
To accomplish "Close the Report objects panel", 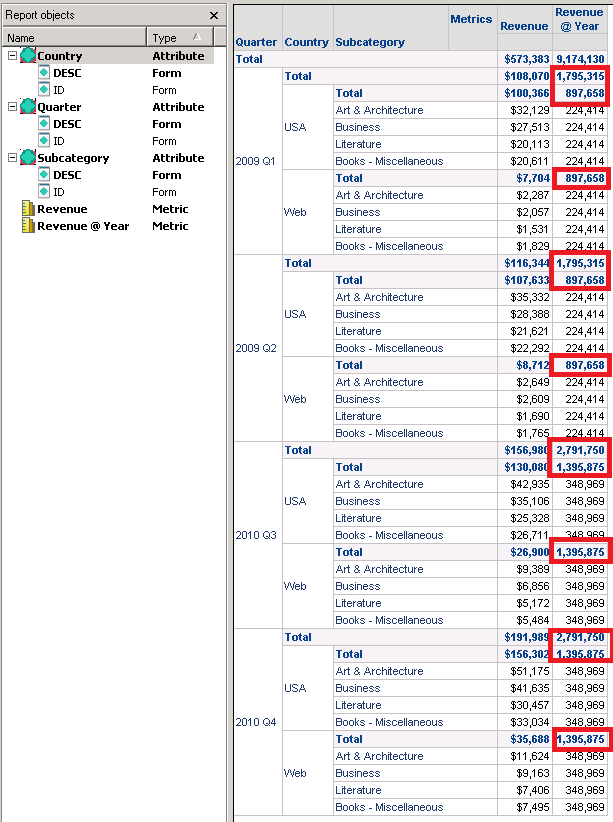I will click(214, 16).
